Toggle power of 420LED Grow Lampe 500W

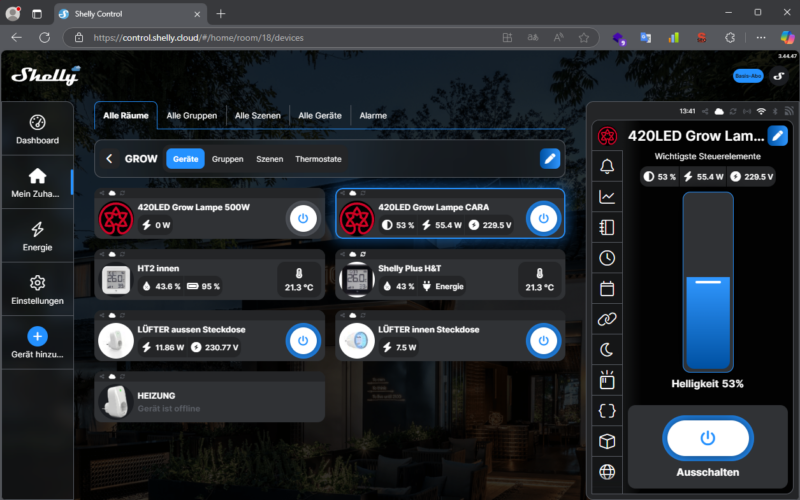(x=302, y=217)
